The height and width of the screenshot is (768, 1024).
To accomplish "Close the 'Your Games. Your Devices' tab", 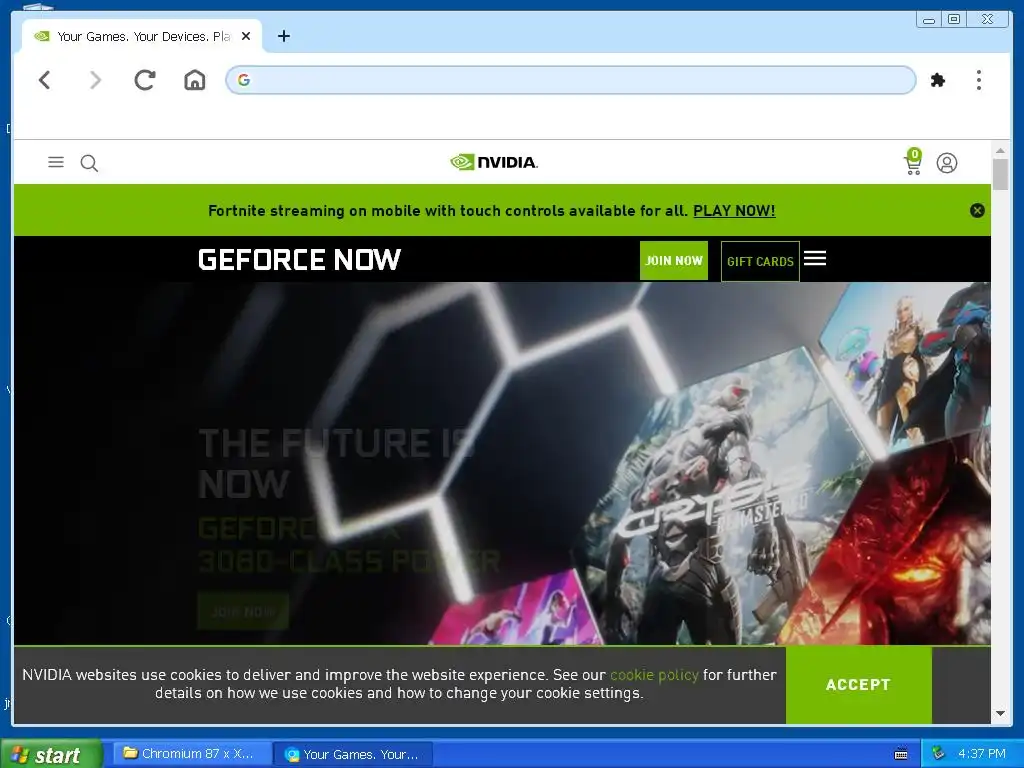I will click(x=246, y=37).
